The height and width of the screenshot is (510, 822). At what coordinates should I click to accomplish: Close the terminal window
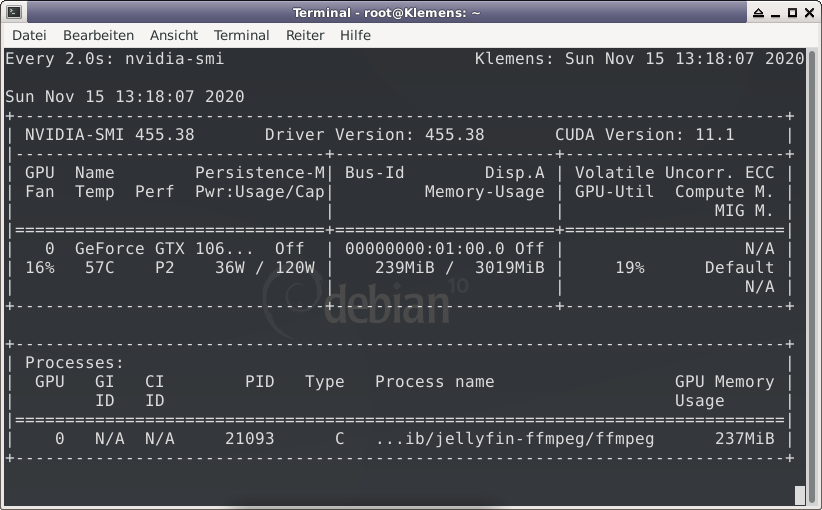(809, 13)
